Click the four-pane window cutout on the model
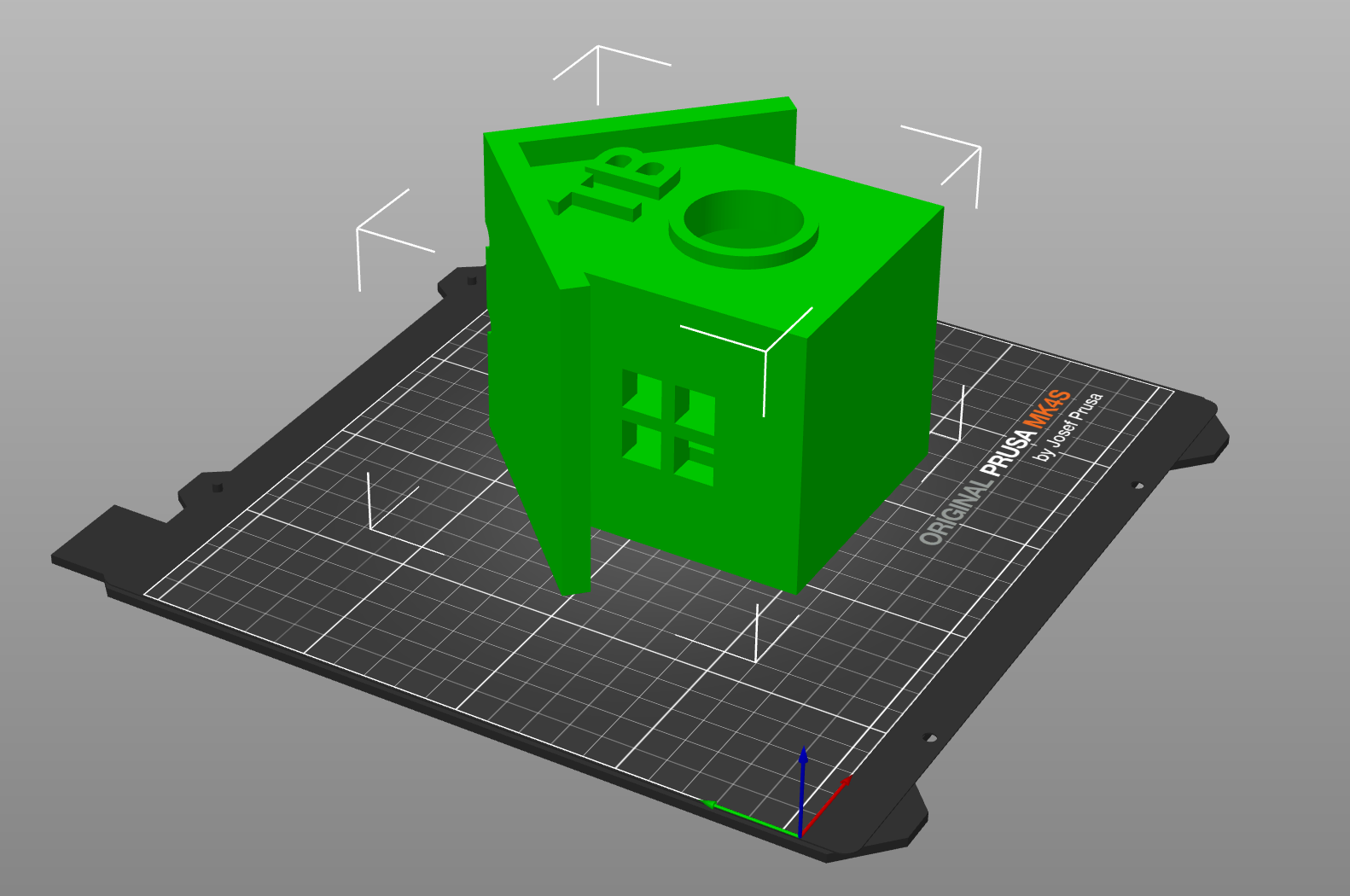 pyautogui.click(x=668, y=428)
